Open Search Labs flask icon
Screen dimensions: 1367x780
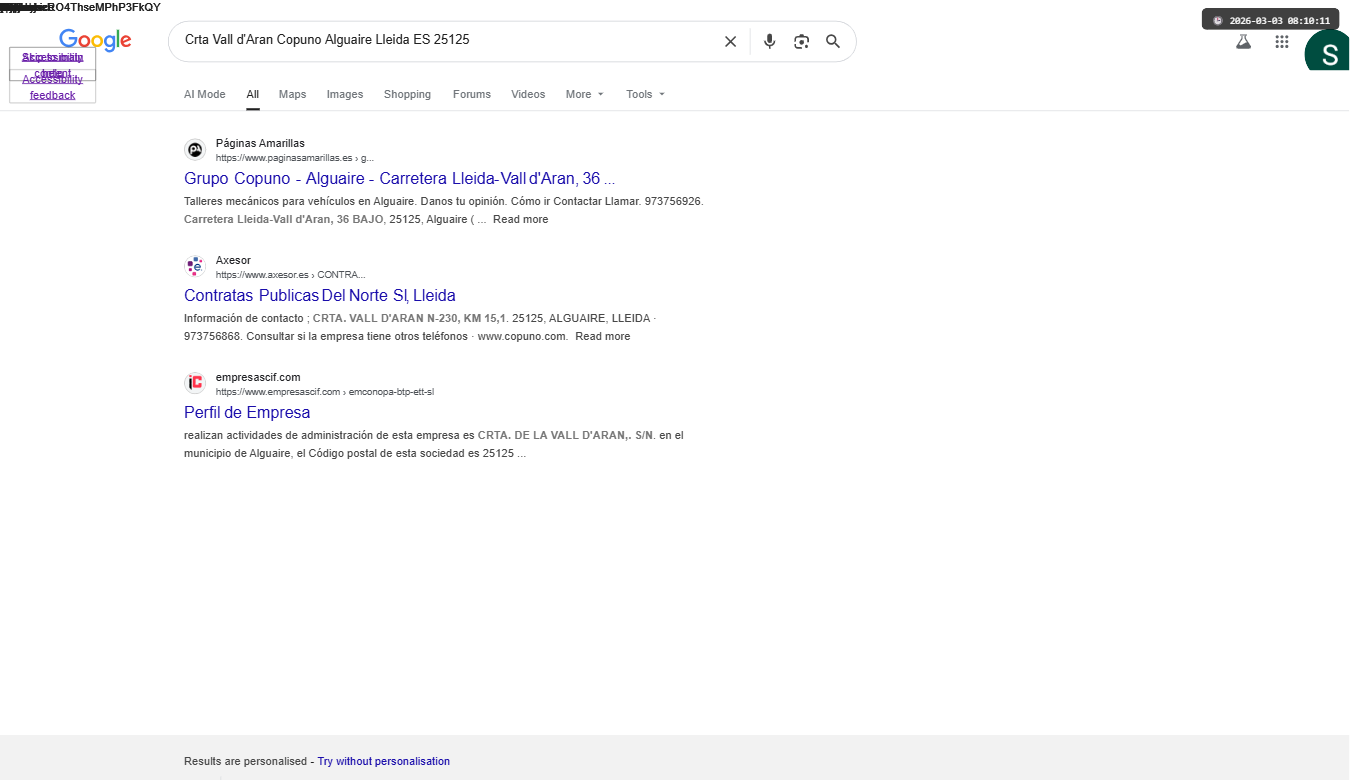tap(1243, 42)
